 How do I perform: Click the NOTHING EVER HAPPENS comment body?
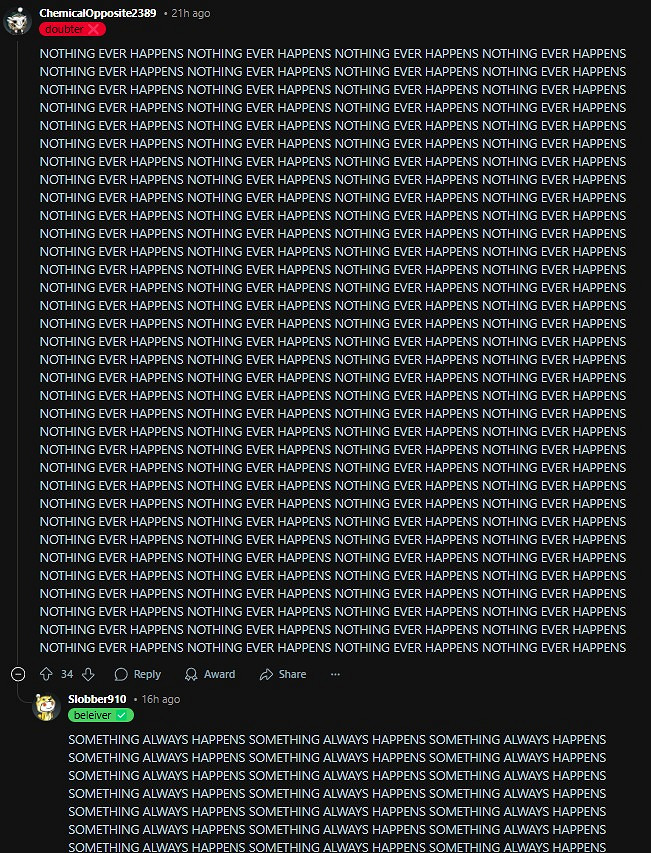[333, 351]
